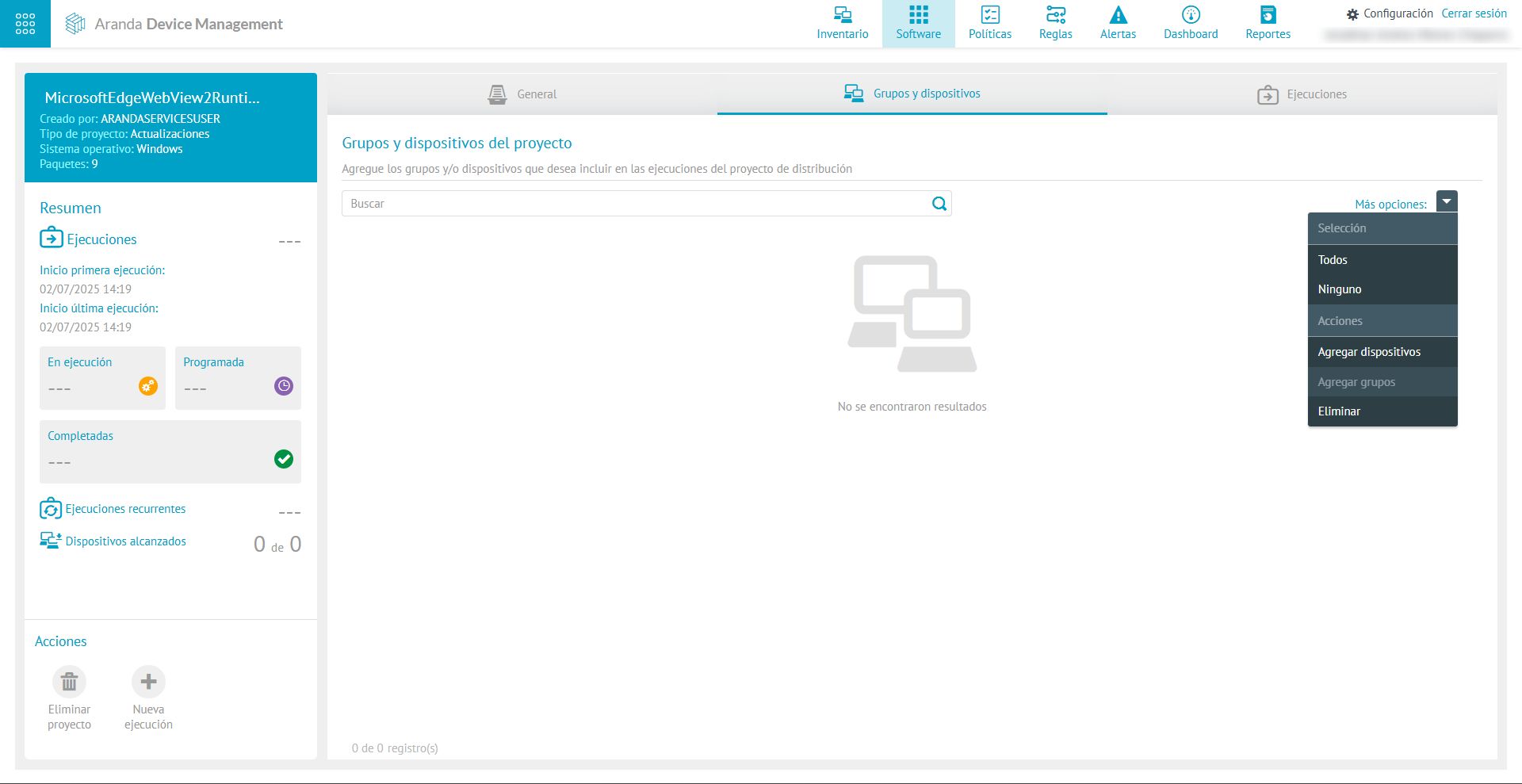Select Agregar grupos action
The width and height of the screenshot is (1522, 784).
point(1382,382)
